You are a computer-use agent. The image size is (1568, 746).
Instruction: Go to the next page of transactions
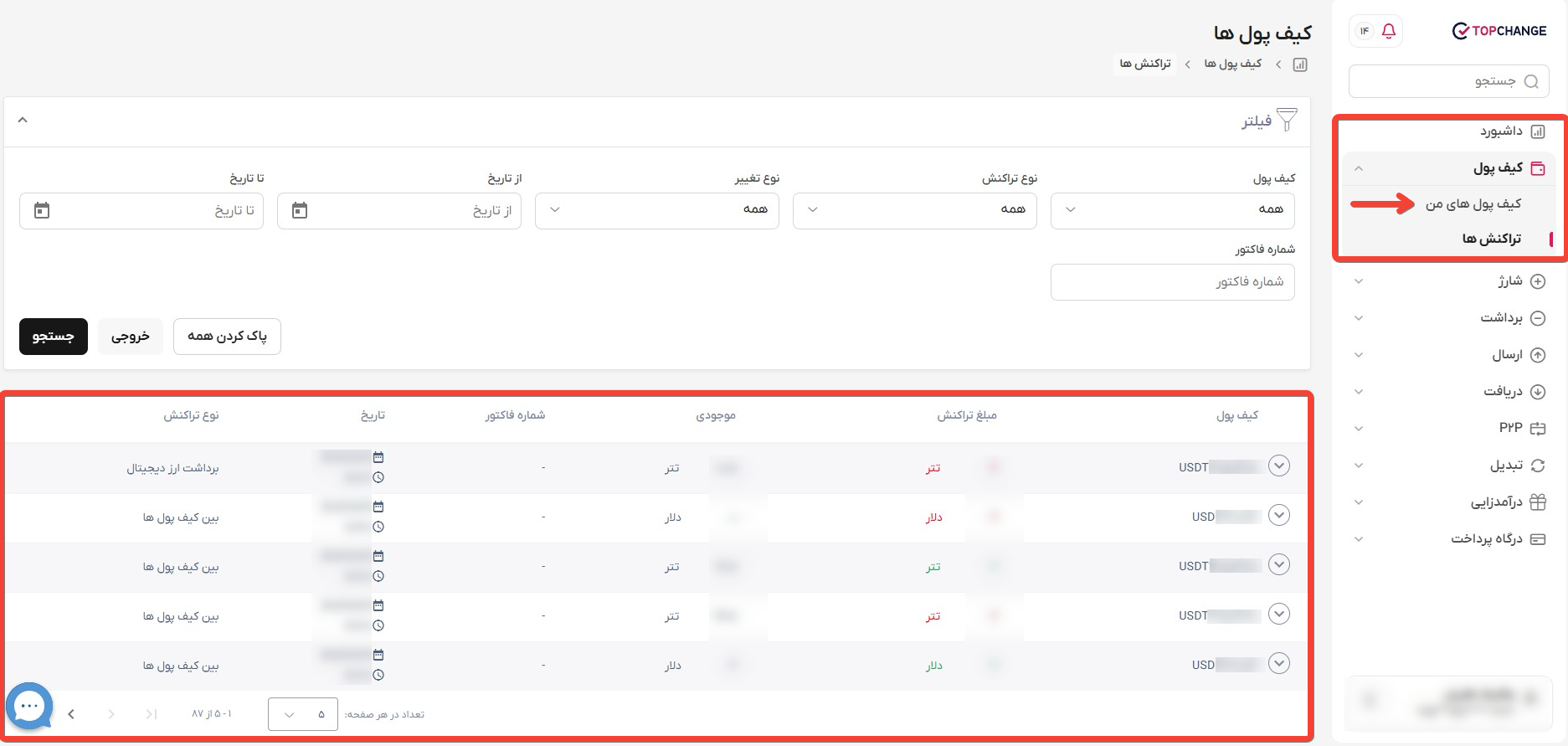[71, 714]
